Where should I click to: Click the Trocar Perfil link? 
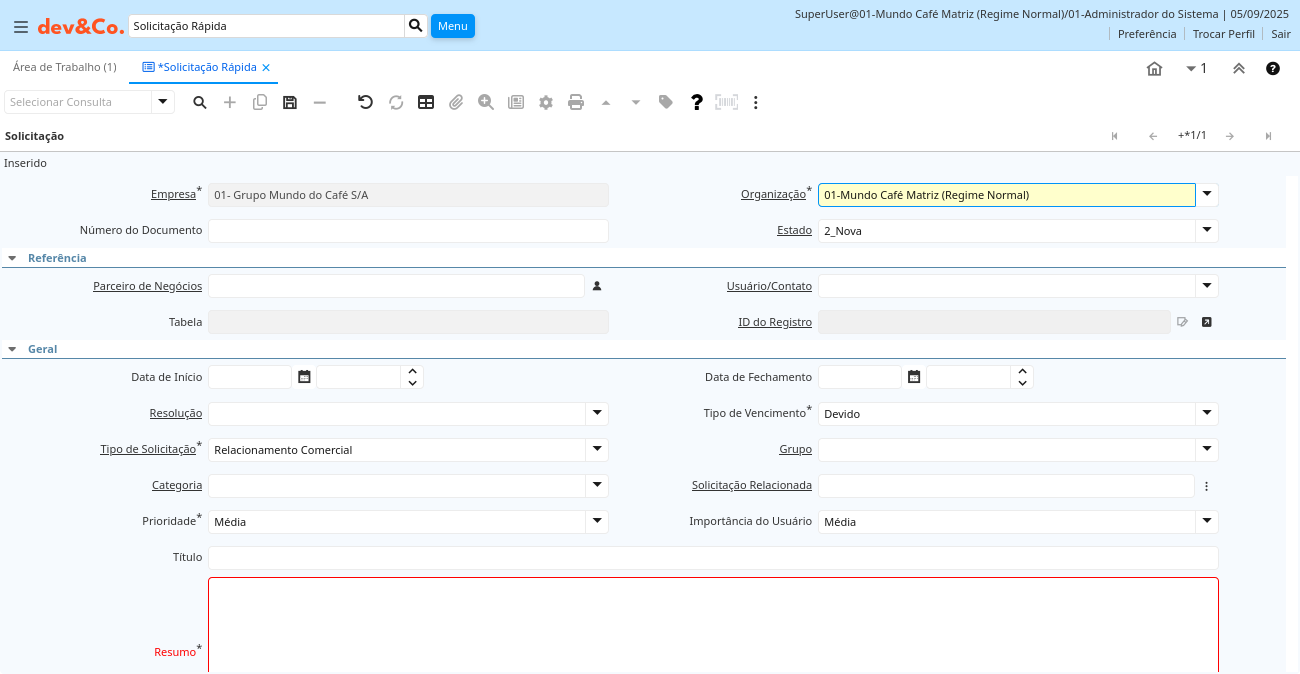(1224, 34)
